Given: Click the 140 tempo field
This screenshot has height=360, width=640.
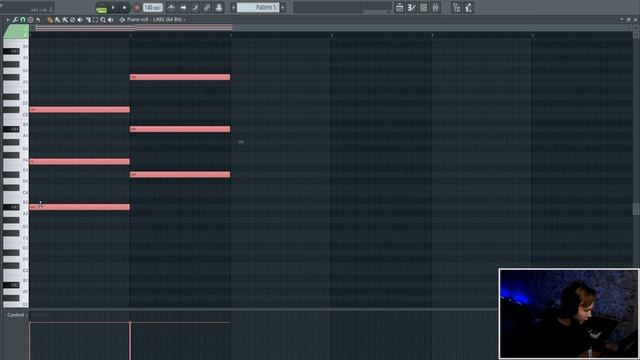Looking at the screenshot, I should coord(153,7).
